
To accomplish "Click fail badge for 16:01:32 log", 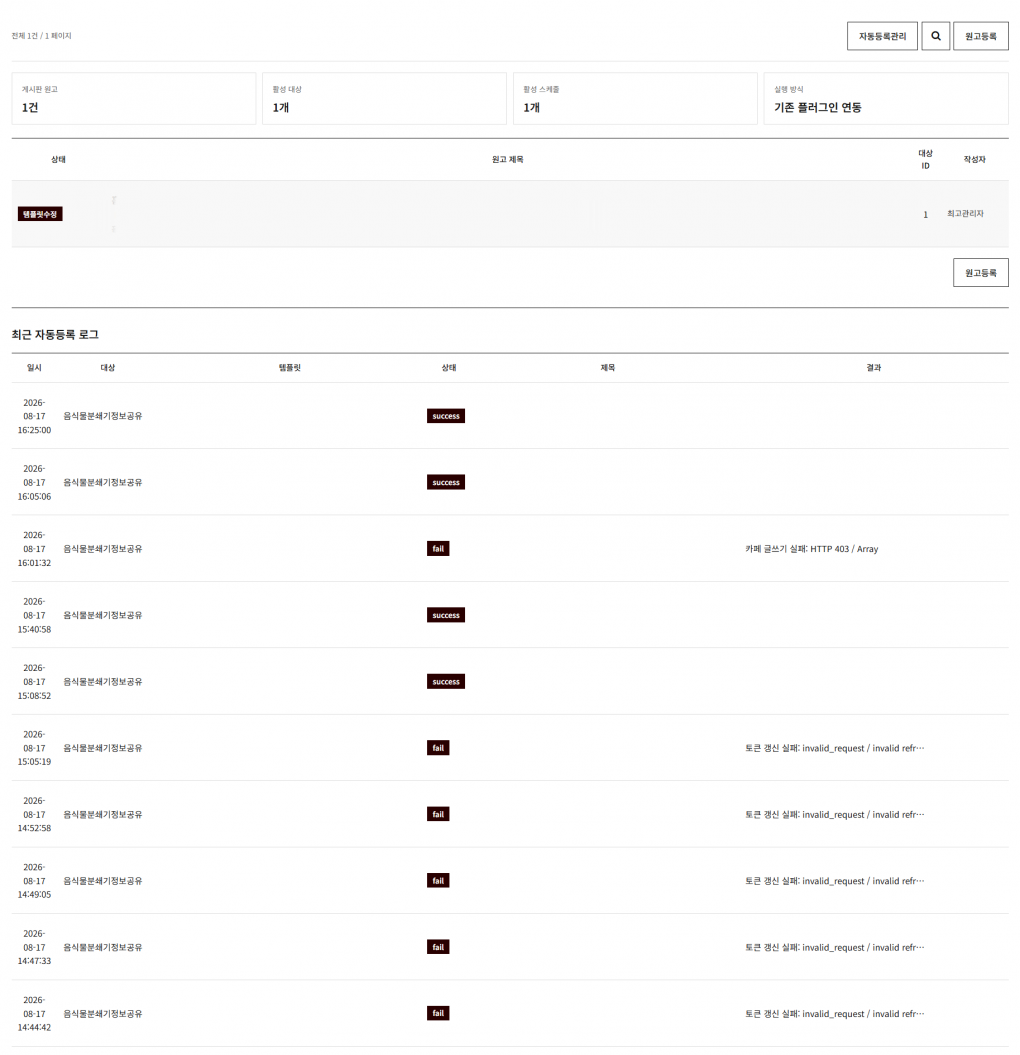I will coord(438,549).
